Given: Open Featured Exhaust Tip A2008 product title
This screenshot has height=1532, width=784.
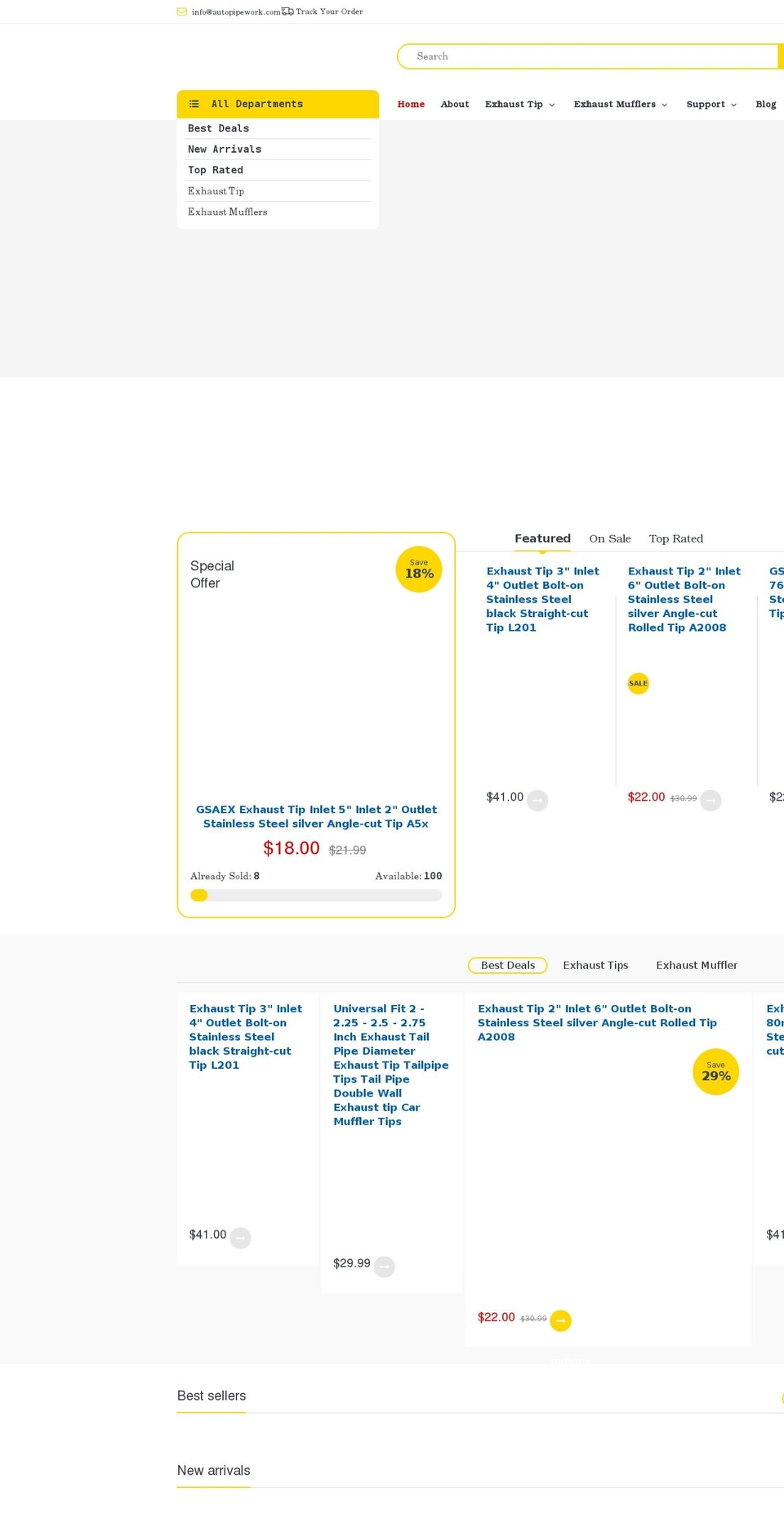Looking at the screenshot, I should click(x=684, y=599).
